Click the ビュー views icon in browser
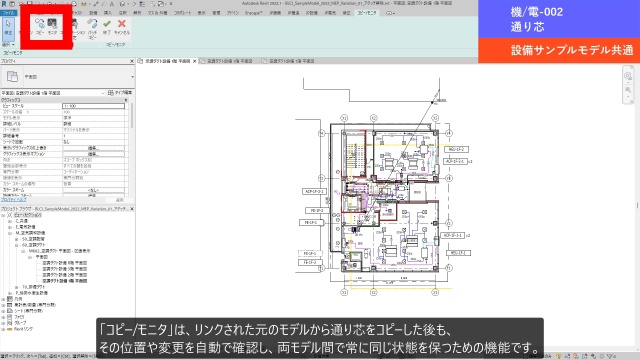The image size is (640, 360). tap(9, 215)
